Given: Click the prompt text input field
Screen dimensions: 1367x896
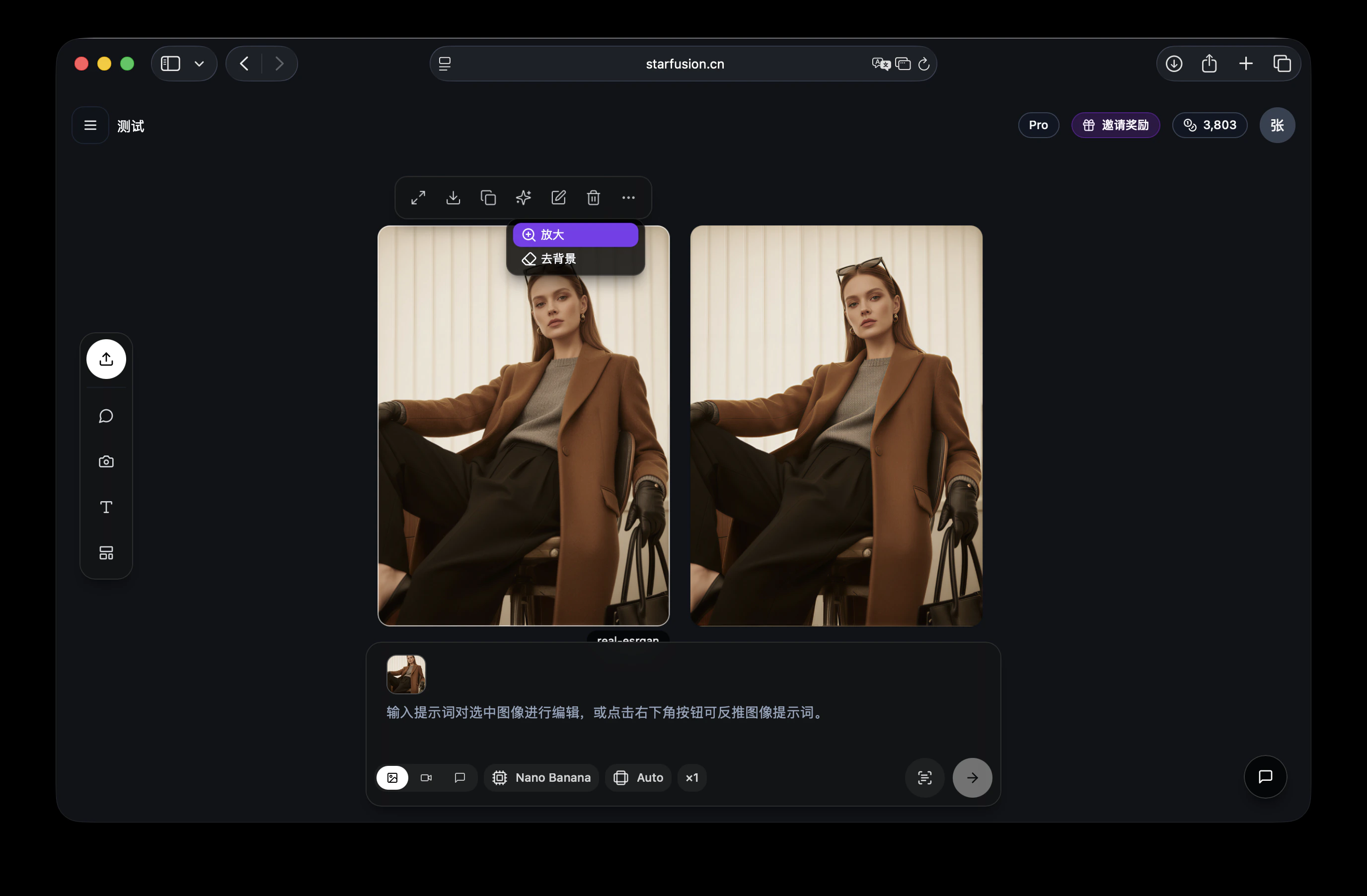Looking at the screenshot, I should [x=605, y=713].
